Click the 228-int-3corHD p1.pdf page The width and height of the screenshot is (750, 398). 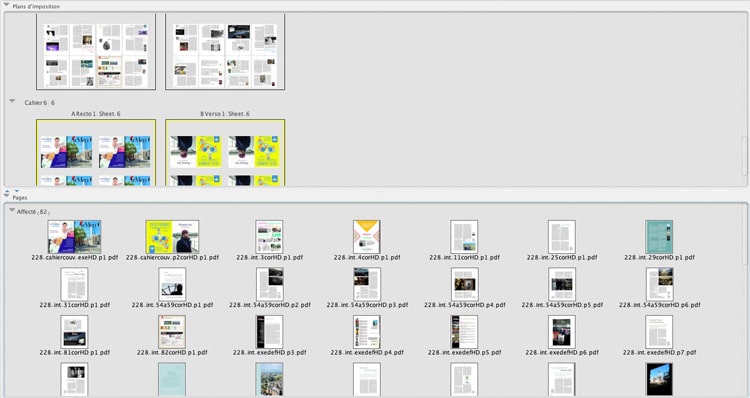tap(269, 237)
